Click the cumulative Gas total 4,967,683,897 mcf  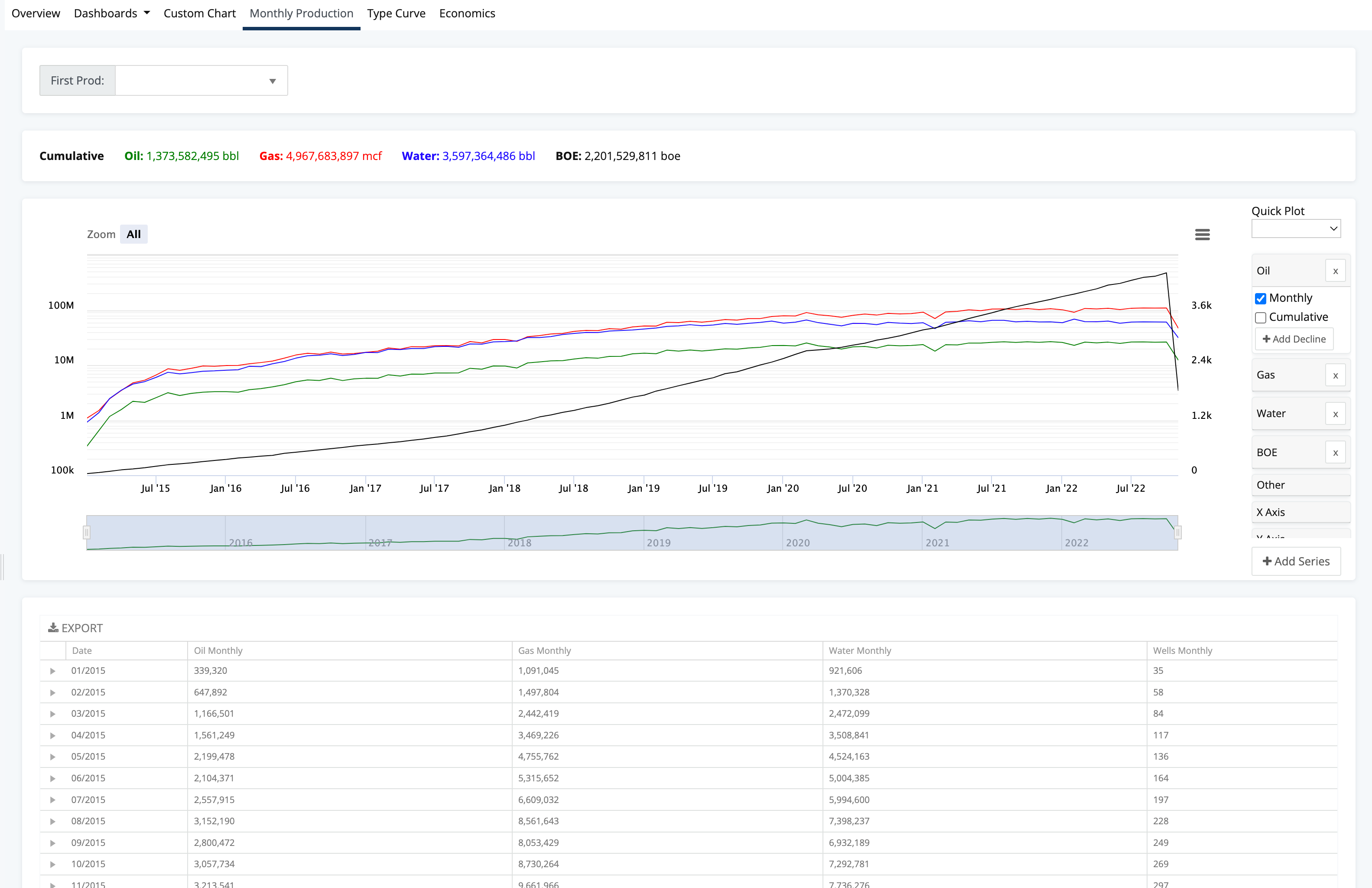(334, 156)
